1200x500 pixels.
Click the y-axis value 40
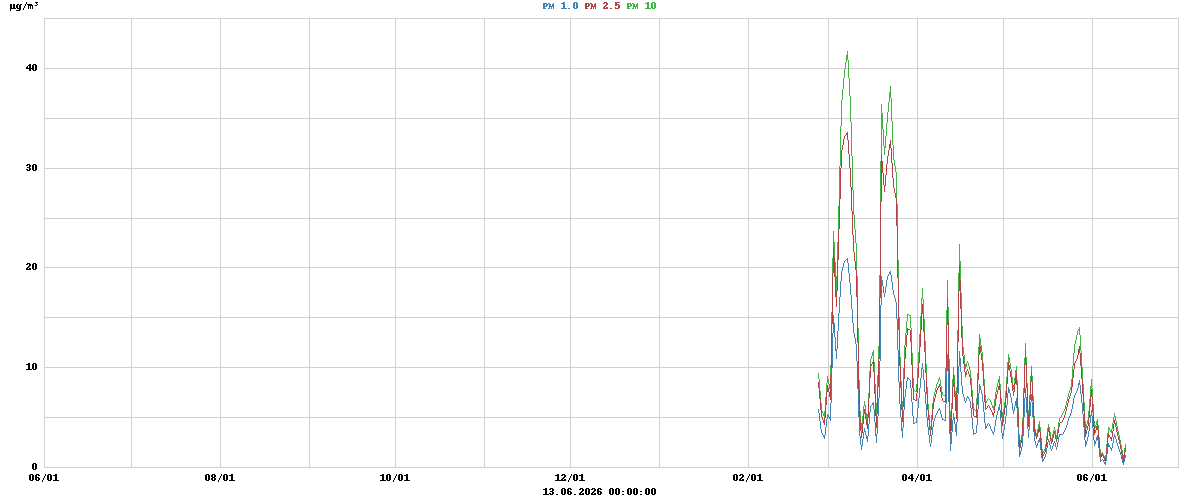(32, 68)
